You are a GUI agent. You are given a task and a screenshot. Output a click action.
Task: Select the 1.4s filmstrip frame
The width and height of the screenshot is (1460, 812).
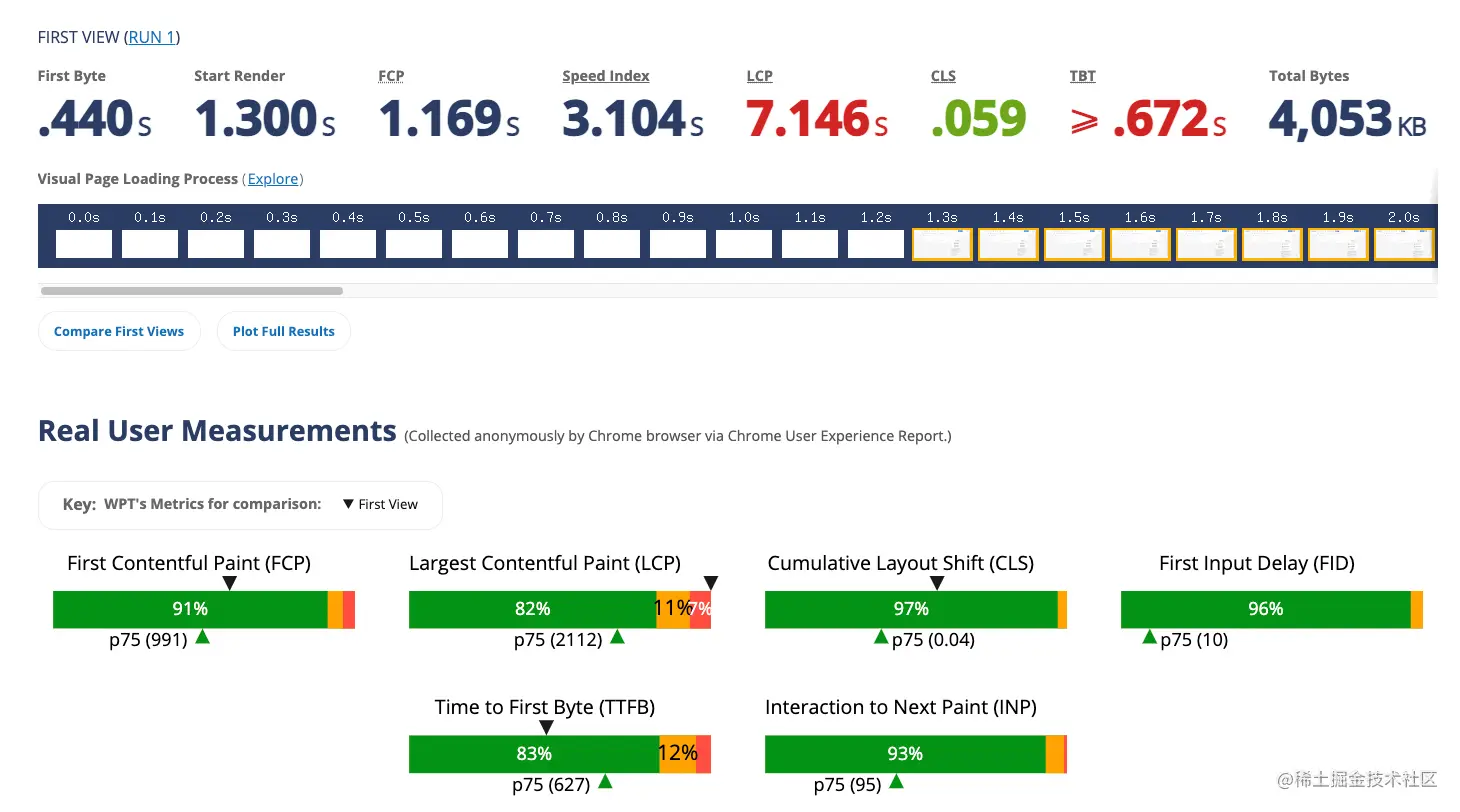[x=1008, y=244]
